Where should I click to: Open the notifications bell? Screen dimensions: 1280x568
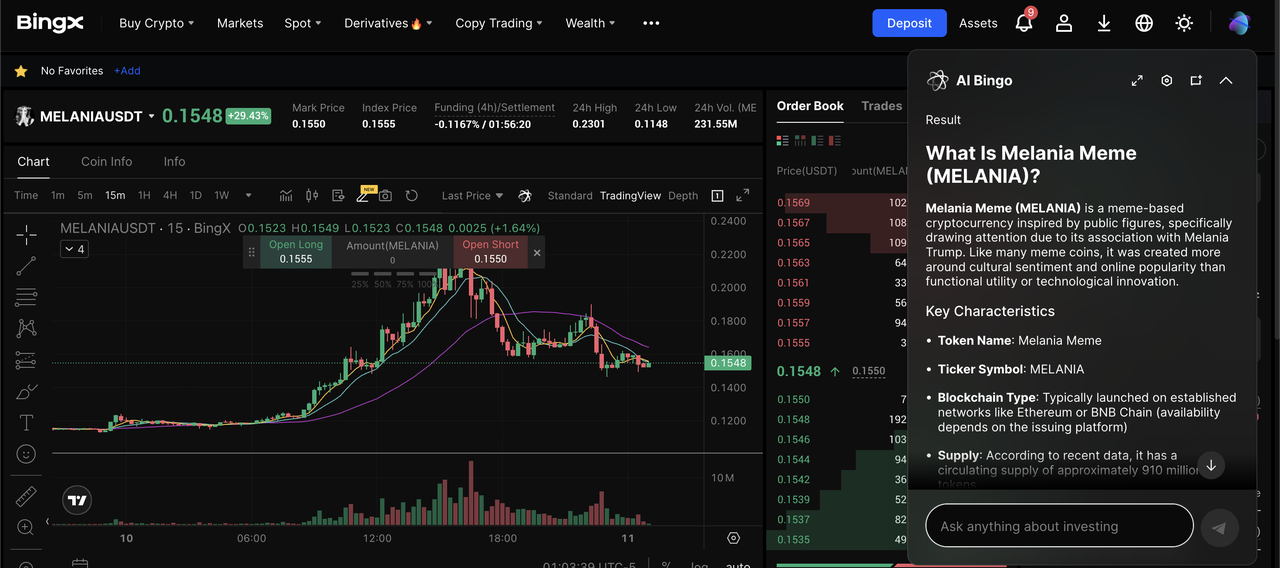pos(1023,23)
